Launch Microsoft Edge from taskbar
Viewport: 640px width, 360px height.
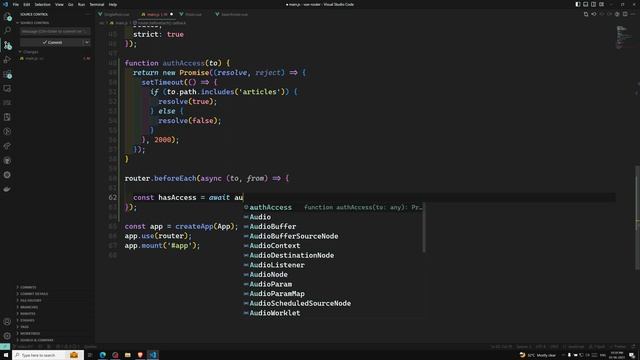click(102, 355)
